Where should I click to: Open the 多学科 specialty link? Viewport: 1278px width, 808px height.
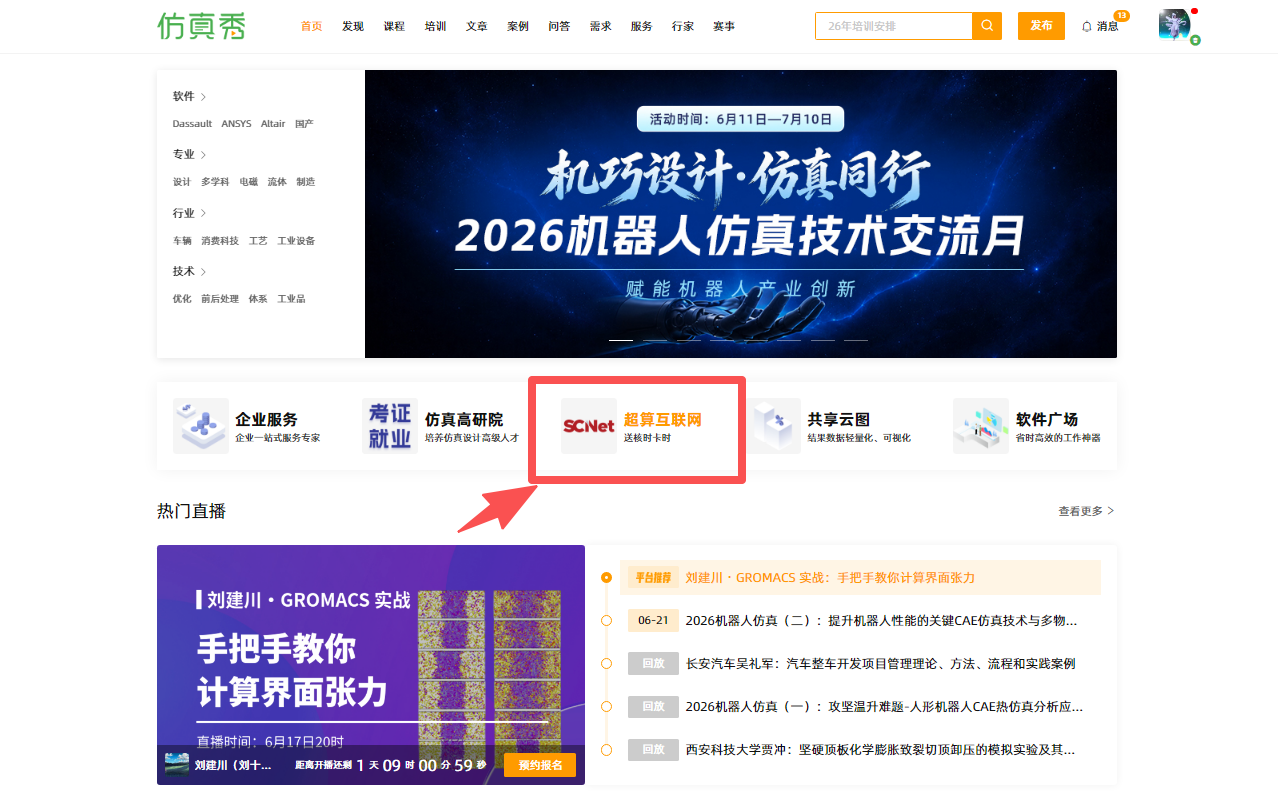[215, 182]
